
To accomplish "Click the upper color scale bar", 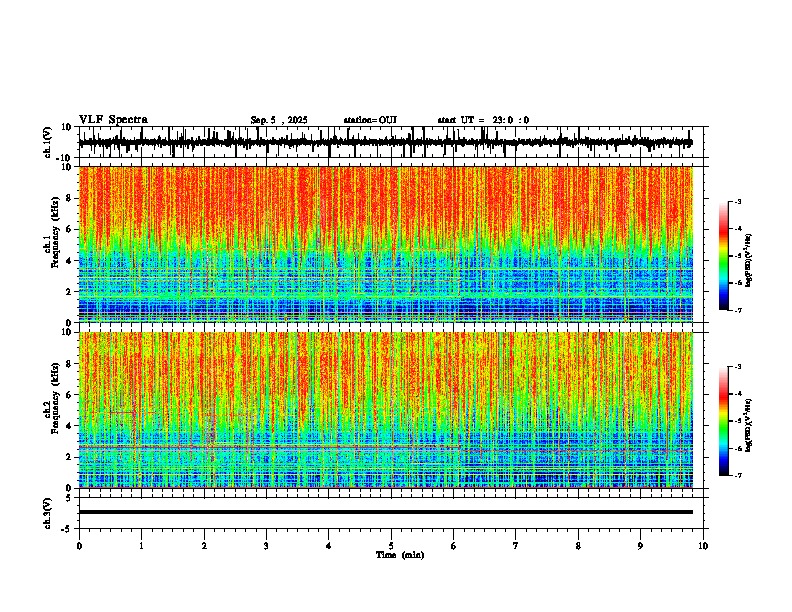I will tap(724, 256).
